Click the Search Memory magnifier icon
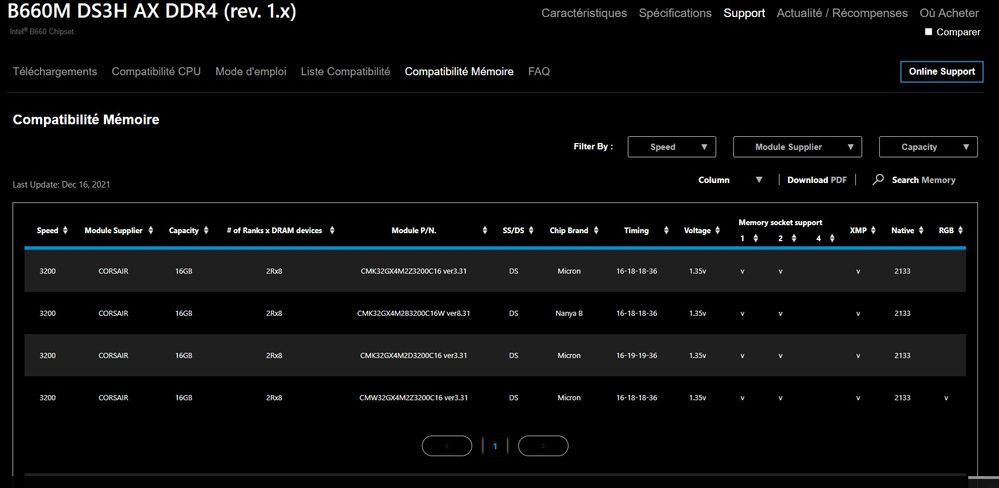The image size is (999, 488). (x=878, y=180)
